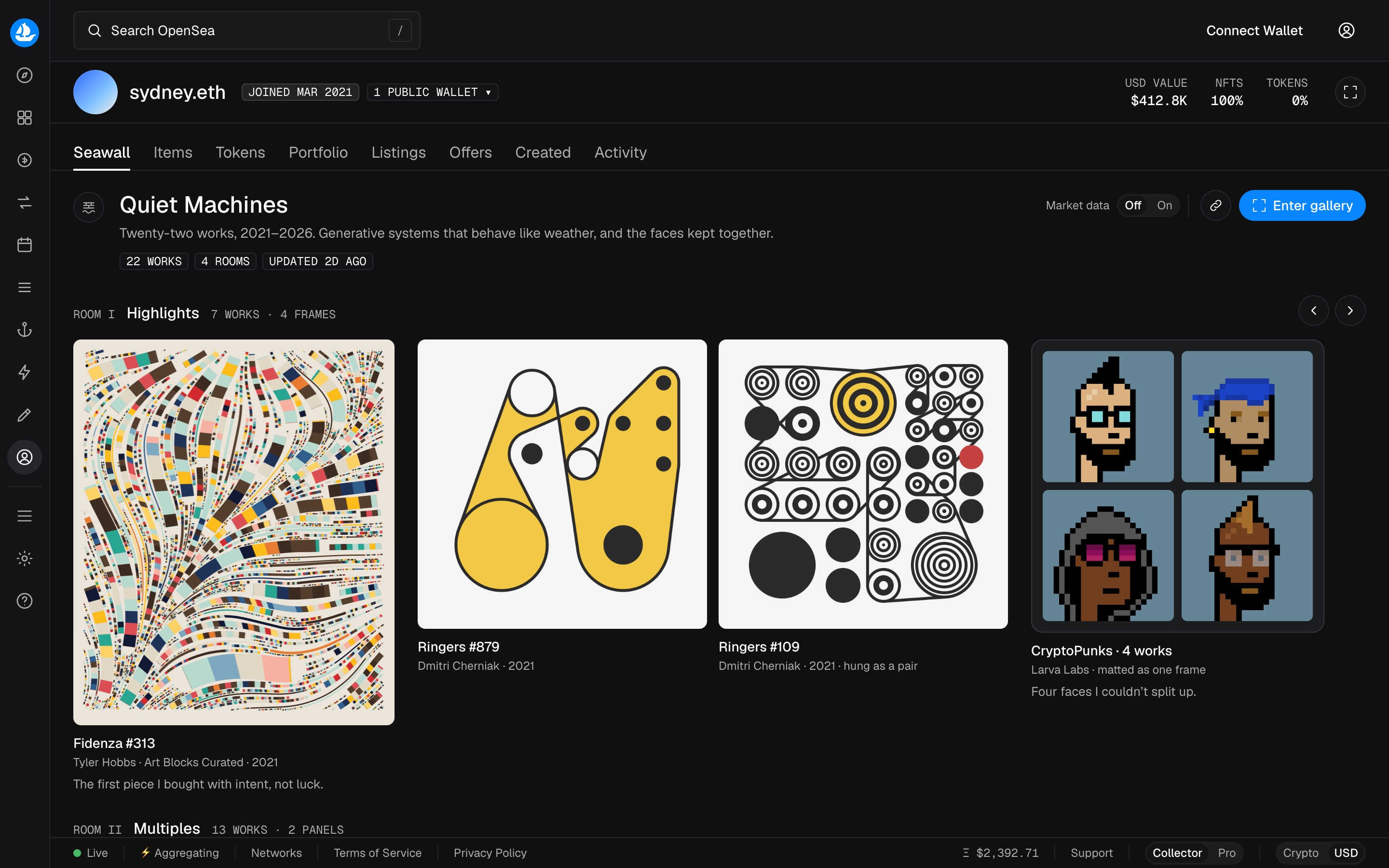Open the mohawk CryptoPunk with teal glasses
Viewport: 1389px width, 868px height.
1108,417
